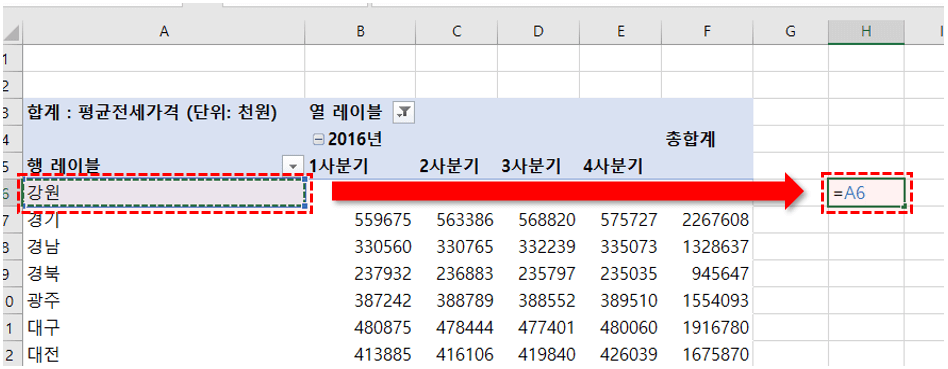This screenshot has height=369, width=948.
Task: Click cell H6 with formula =A6
Action: click(866, 193)
